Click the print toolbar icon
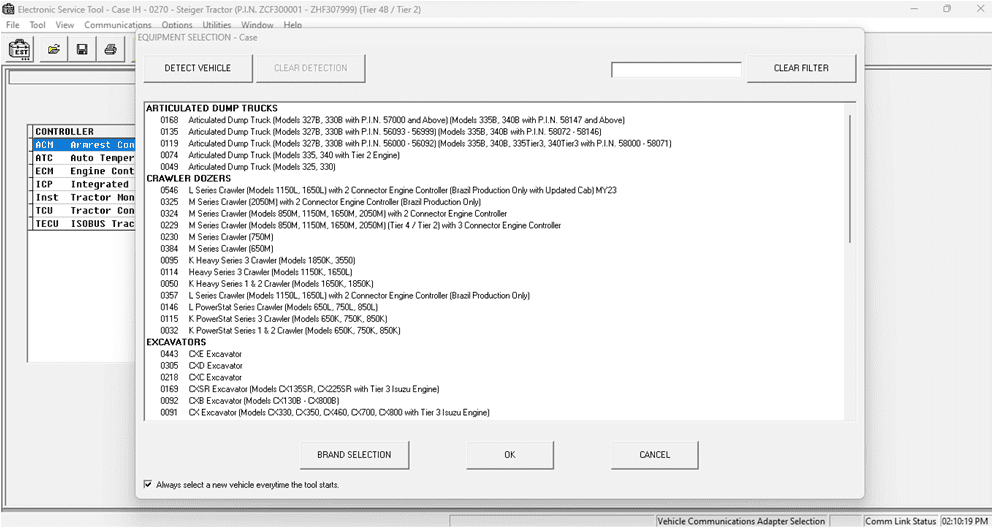This screenshot has height=527, width=992. point(110,49)
